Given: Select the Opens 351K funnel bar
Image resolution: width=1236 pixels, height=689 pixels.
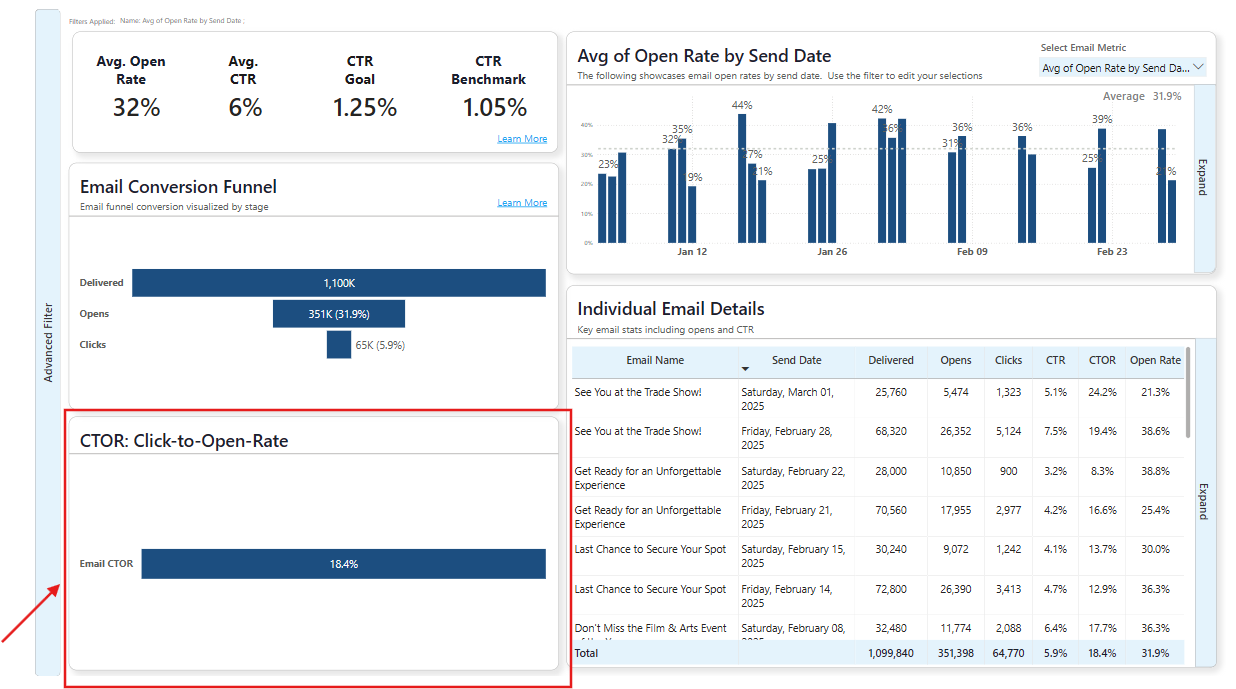Looking at the screenshot, I should click(x=339, y=314).
